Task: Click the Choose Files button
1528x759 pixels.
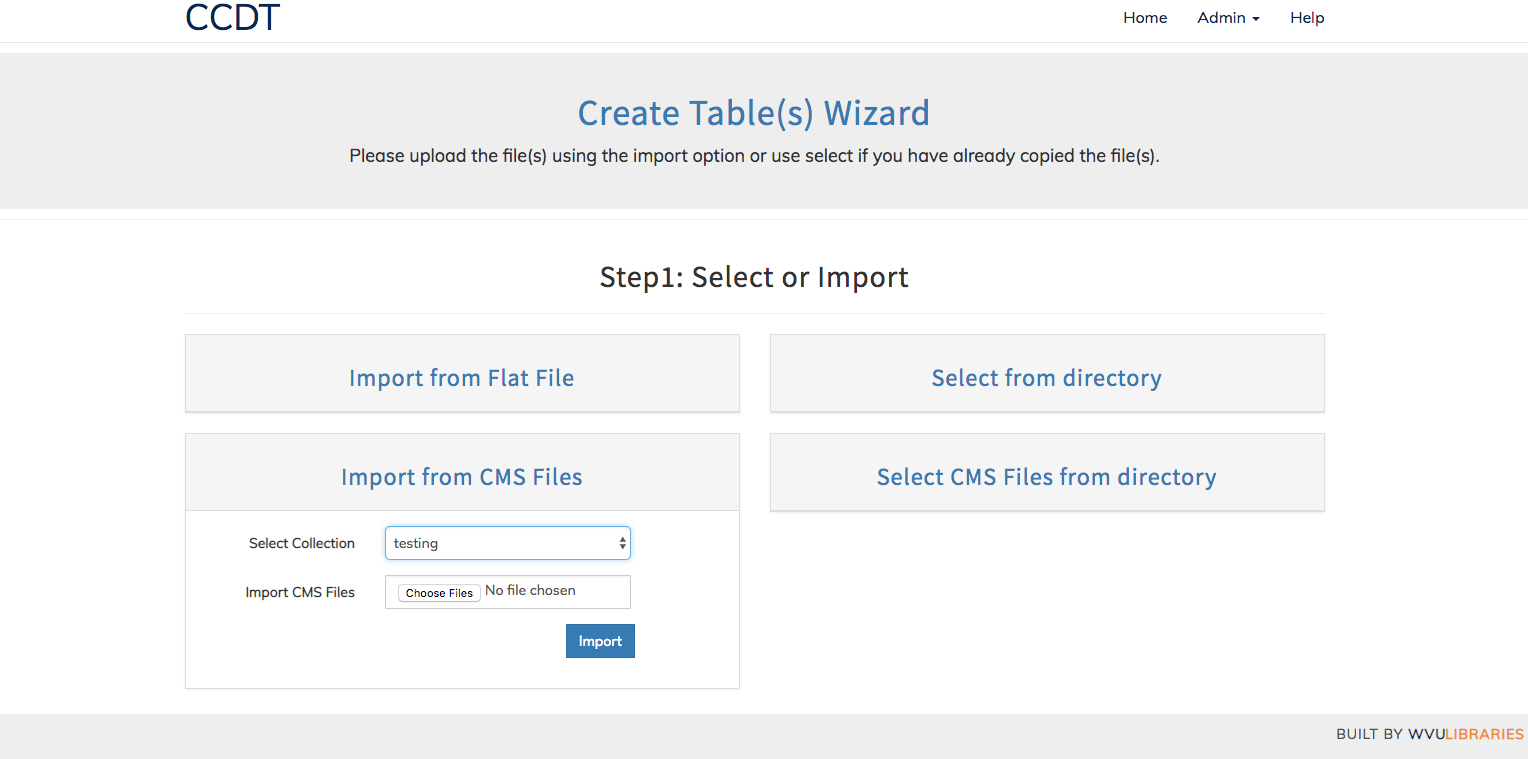Action: pos(438,592)
